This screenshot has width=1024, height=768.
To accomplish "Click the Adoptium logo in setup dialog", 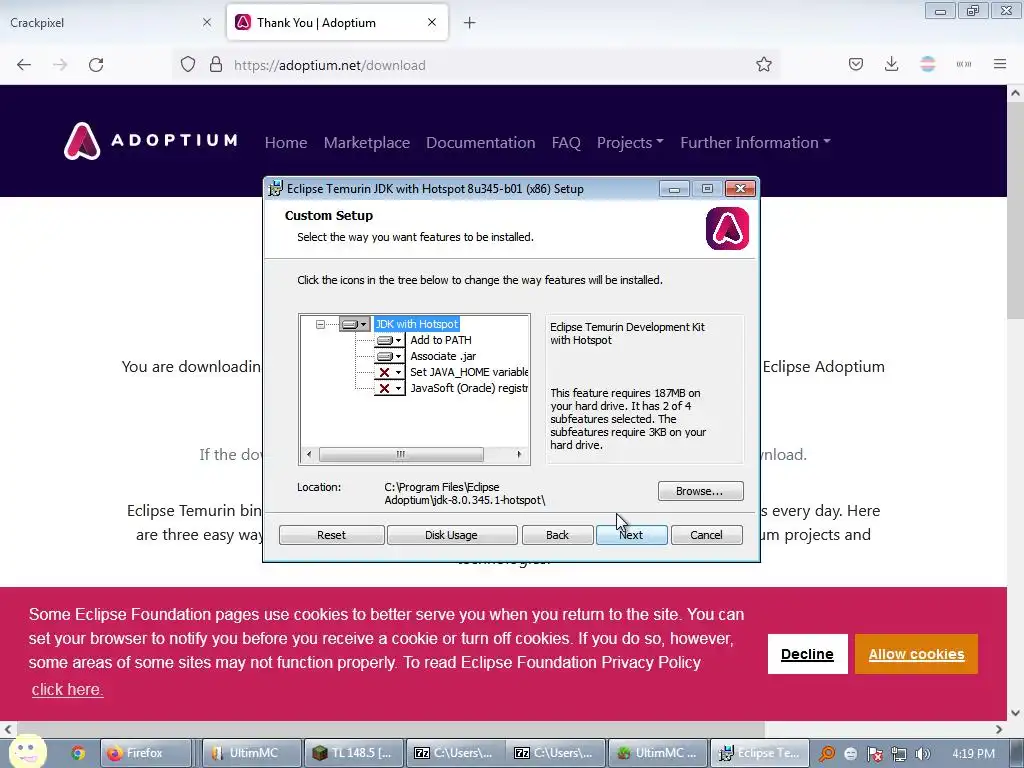I will pyautogui.click(x=728, y=229).
